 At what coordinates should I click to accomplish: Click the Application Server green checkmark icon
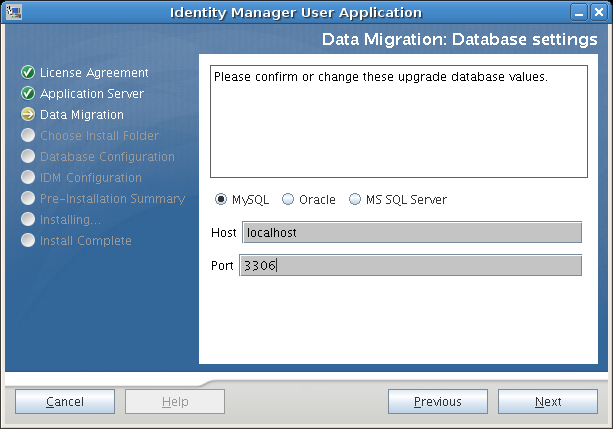(x=28, y=94)
